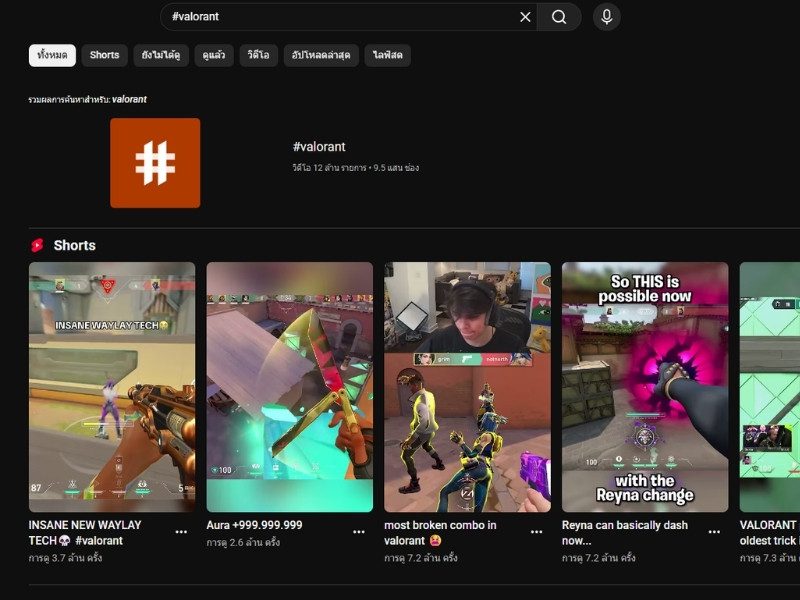This screenshot has width=800, height=600.
Task: Select the ทั้งหมด filter chip
Action: tap(52, 55)
